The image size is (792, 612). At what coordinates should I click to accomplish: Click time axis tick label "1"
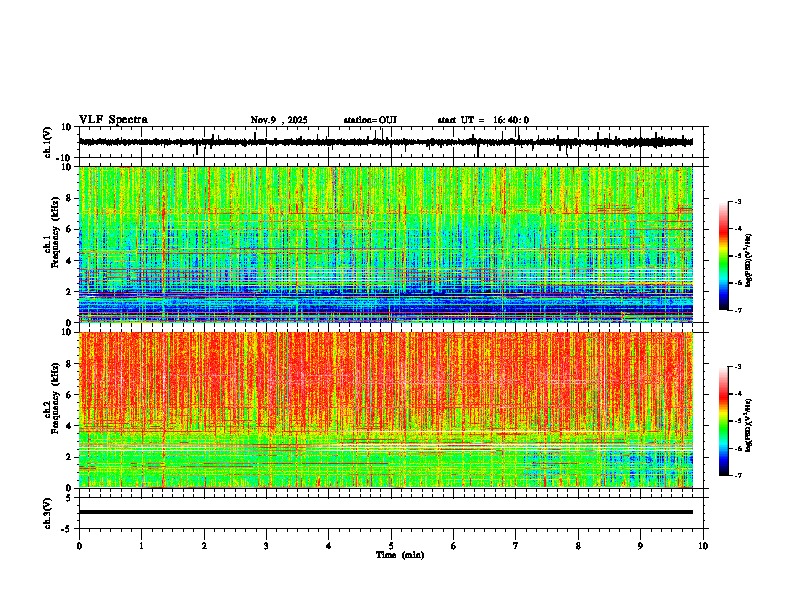(141, 546)
